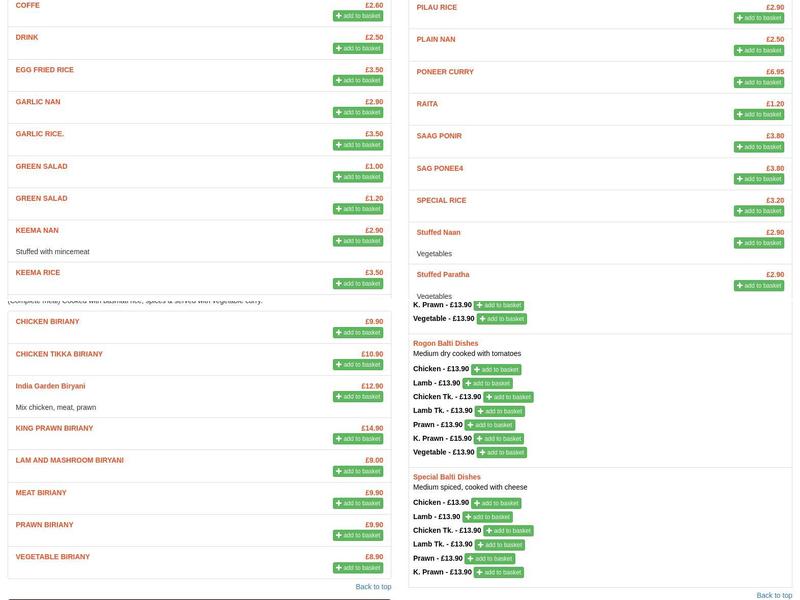Viewport: 800px width, 600px height.
Task: Add KING PRAWN BIRIANY to basket
Action: (358, 439)
